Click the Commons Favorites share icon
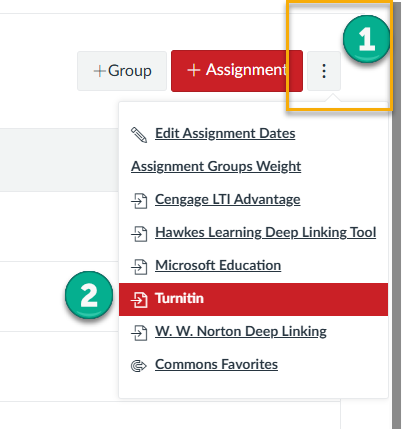This screenshot has width=402, height=429. (139, 366)
